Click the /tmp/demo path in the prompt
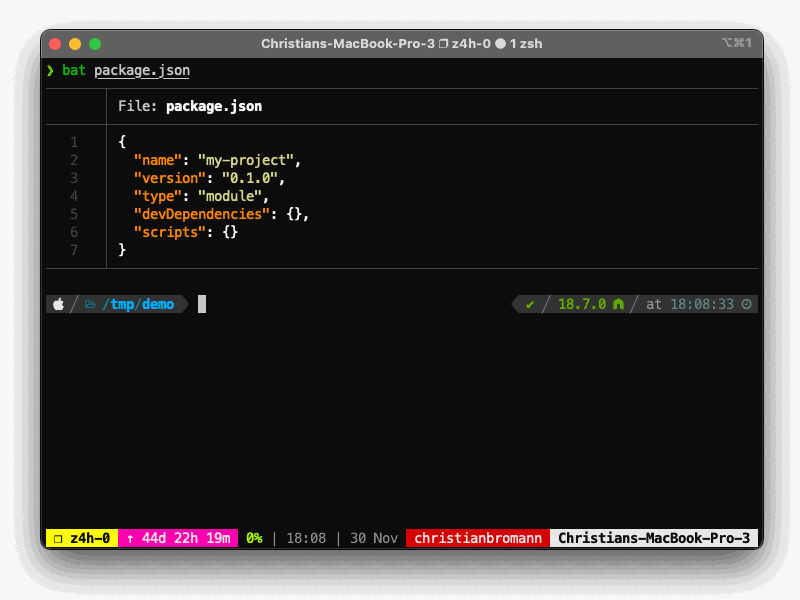This screenshot has width=800, height=600. [x=138, y=304]
